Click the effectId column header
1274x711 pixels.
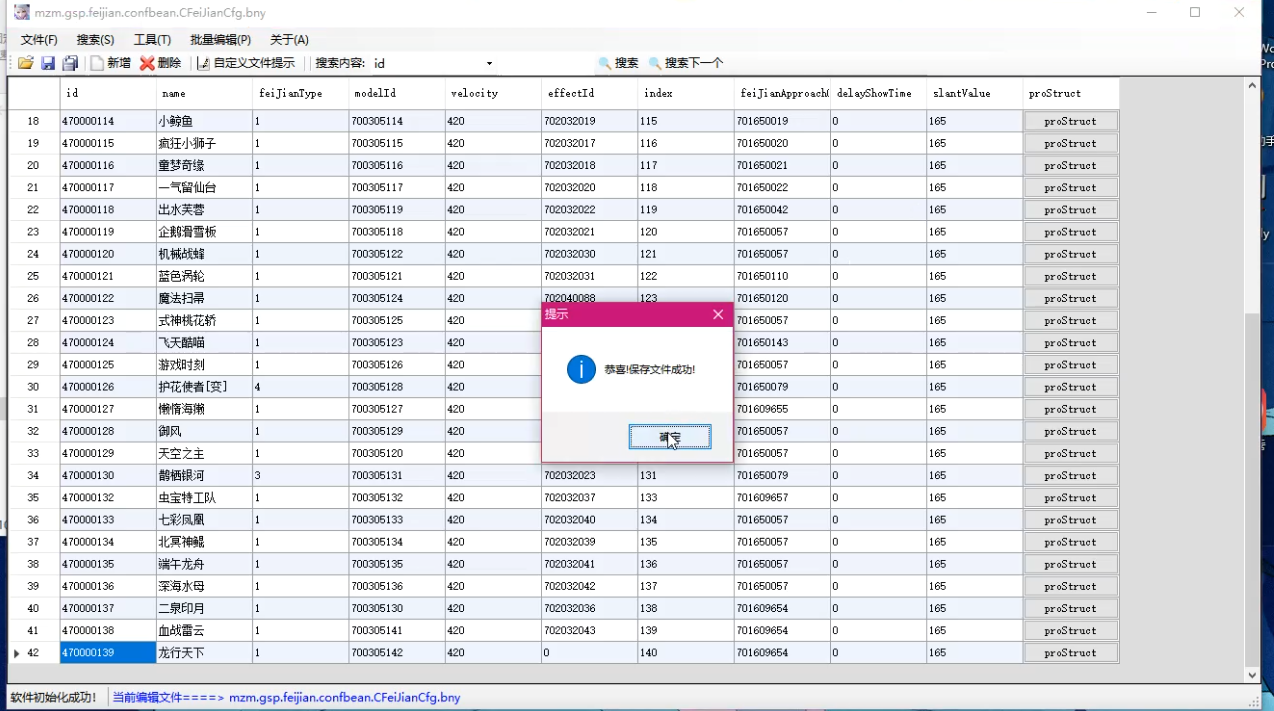click(589, 93)
